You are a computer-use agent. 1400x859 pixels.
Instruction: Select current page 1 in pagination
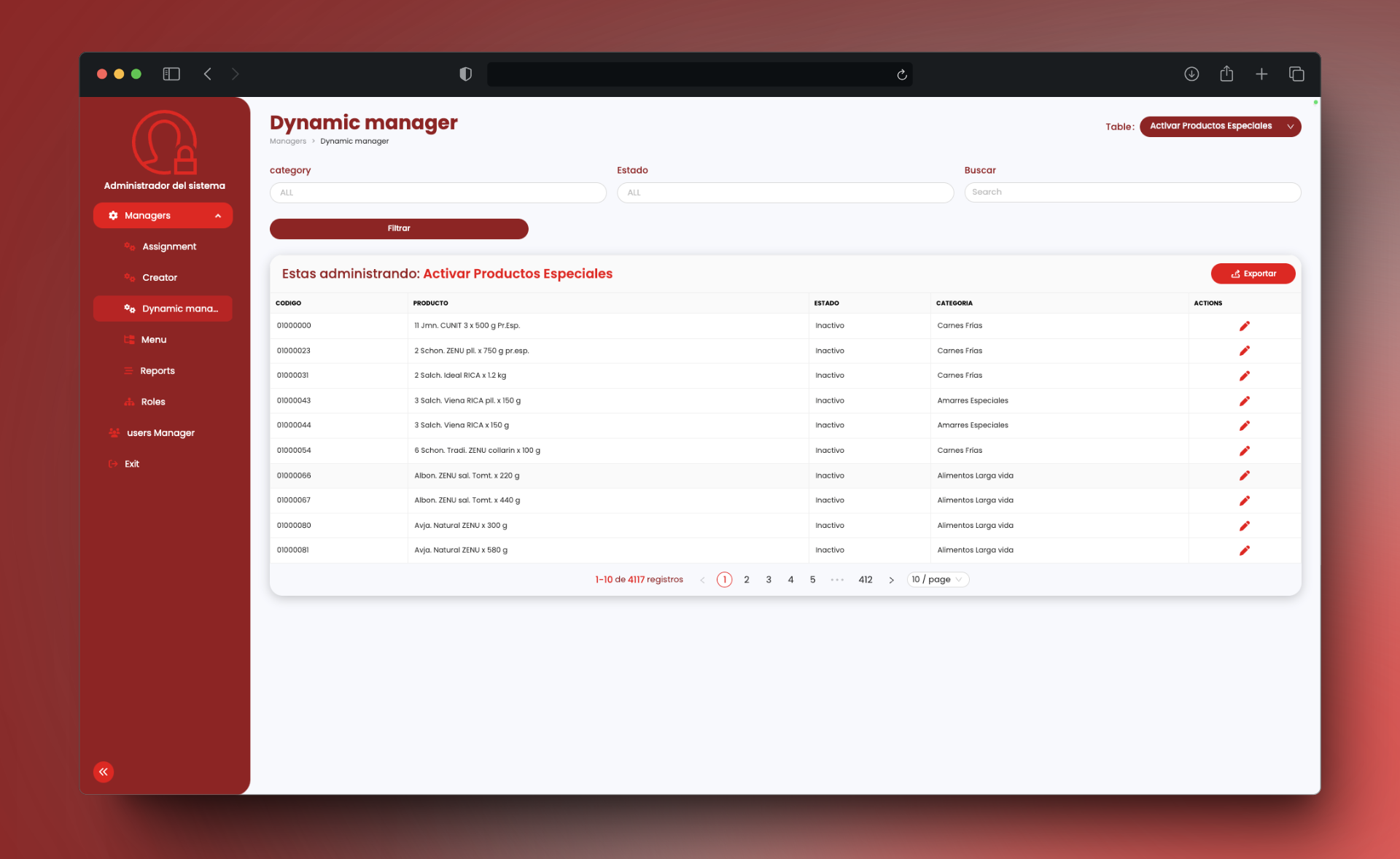click(x=724, y=580)
